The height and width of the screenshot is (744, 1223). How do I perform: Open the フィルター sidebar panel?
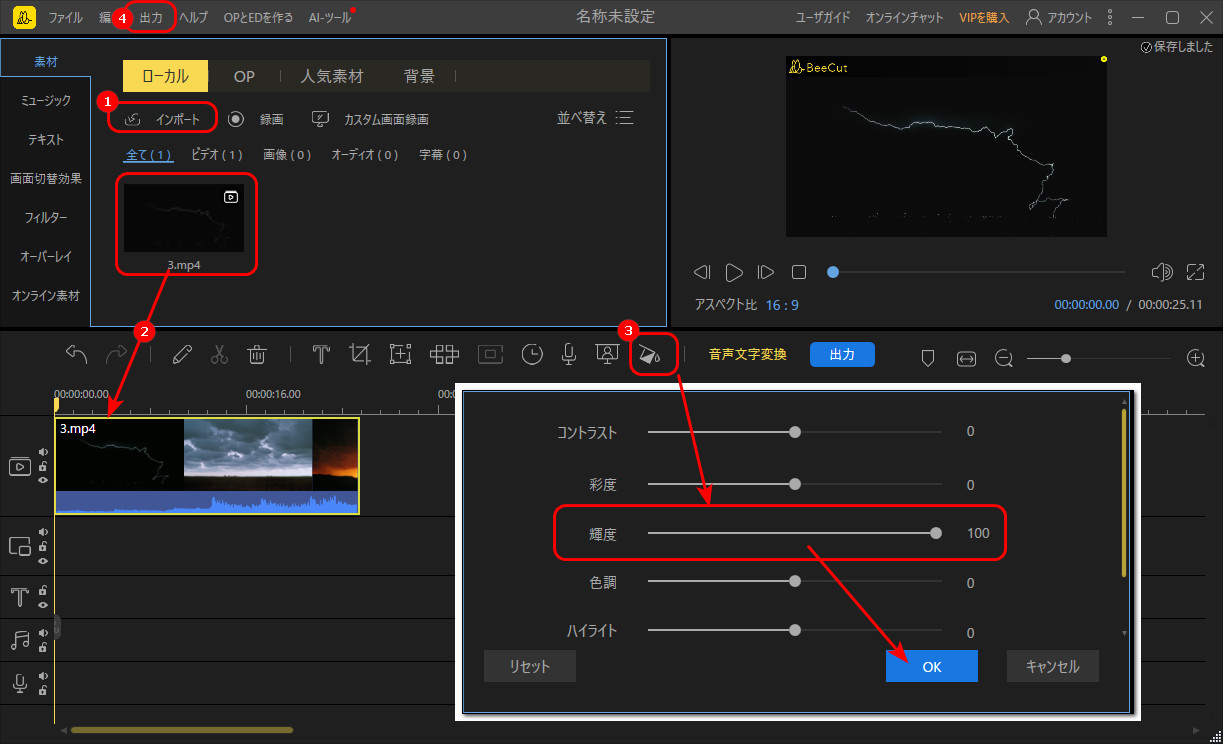(46, 217)
